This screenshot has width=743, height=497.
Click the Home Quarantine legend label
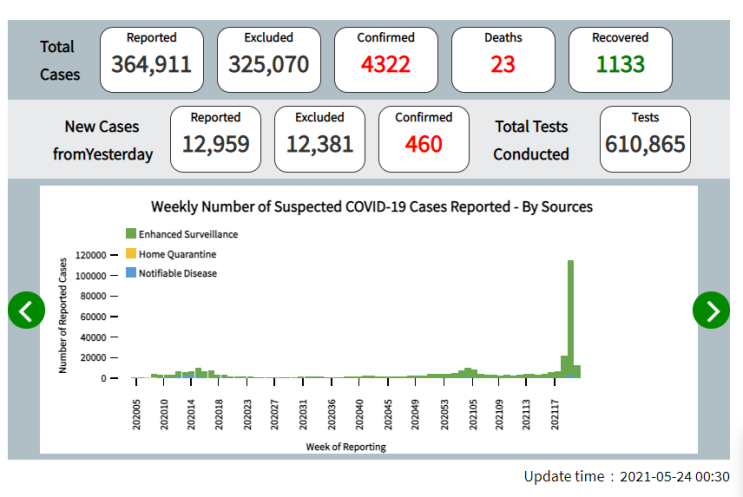pos(177,254)
